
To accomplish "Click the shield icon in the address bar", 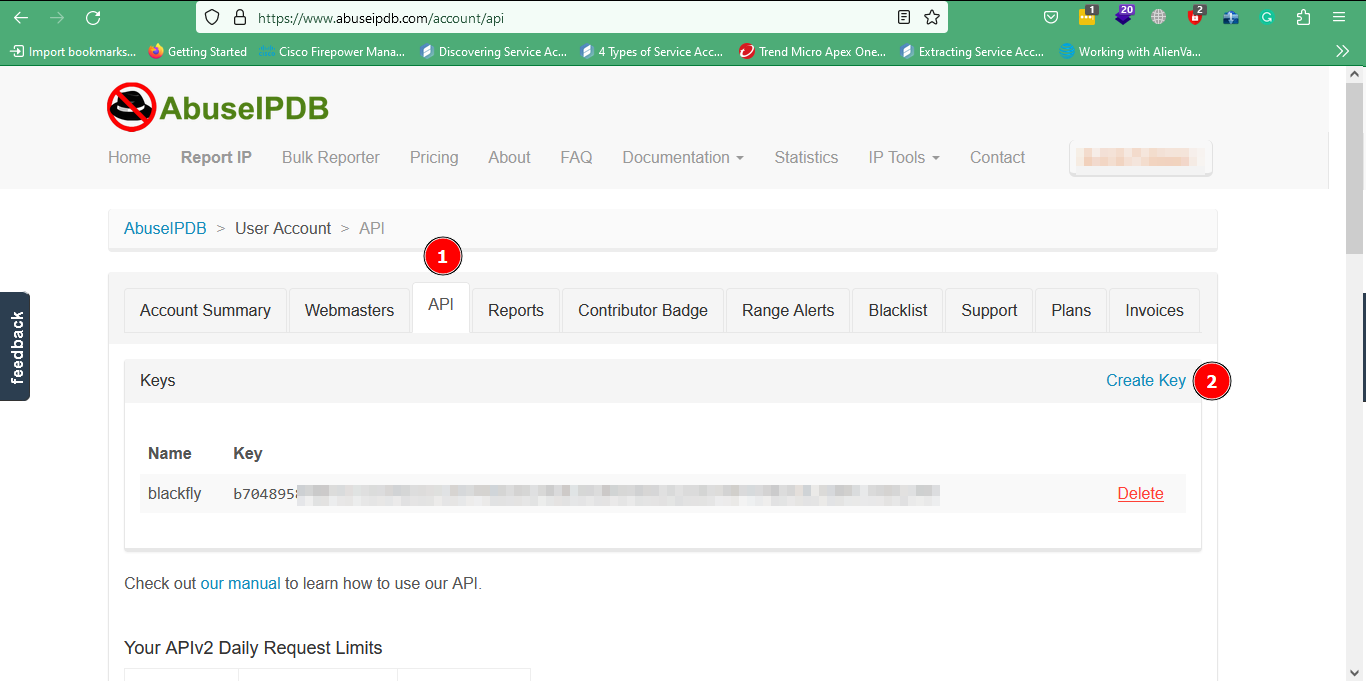I will [x=211, y=17].
